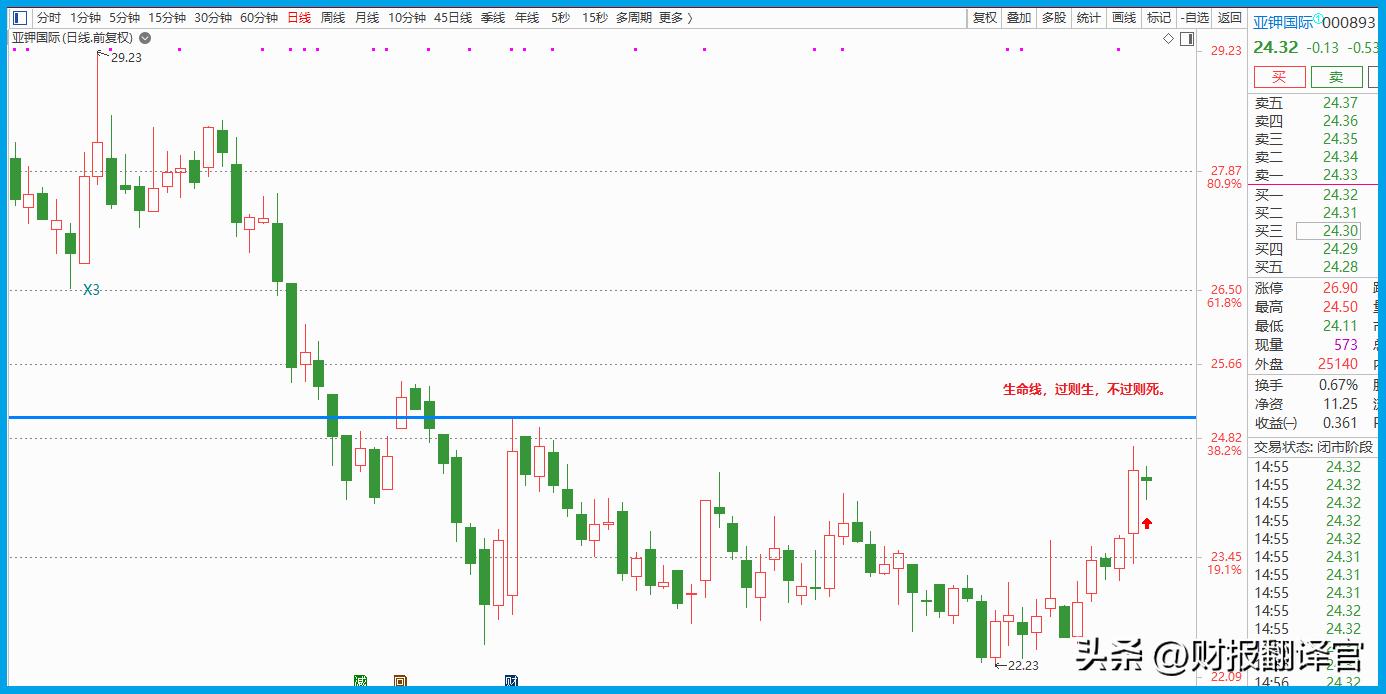Screen dimensions: 1386x694
Task: Toggle the left sidebar panel icon
Action: coord(21,18)
